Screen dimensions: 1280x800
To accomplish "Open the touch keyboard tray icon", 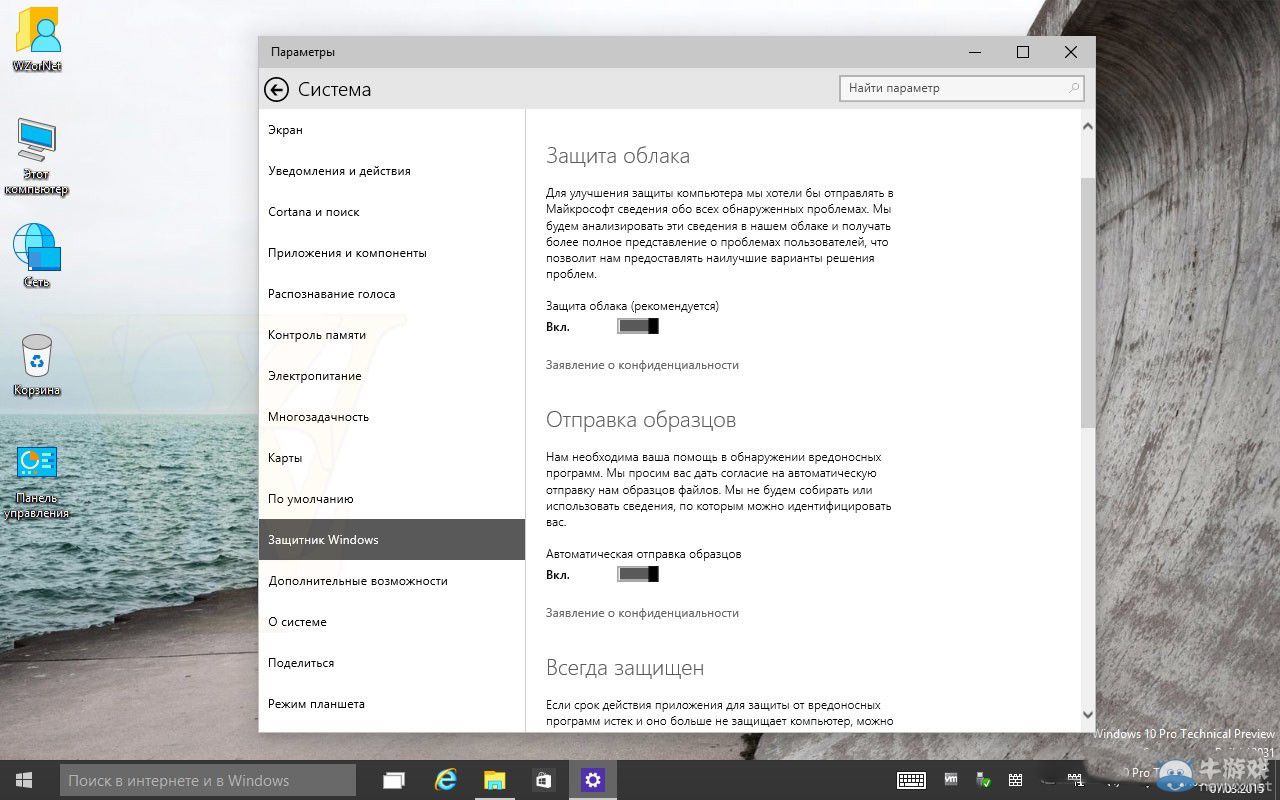I will [911, 780].
